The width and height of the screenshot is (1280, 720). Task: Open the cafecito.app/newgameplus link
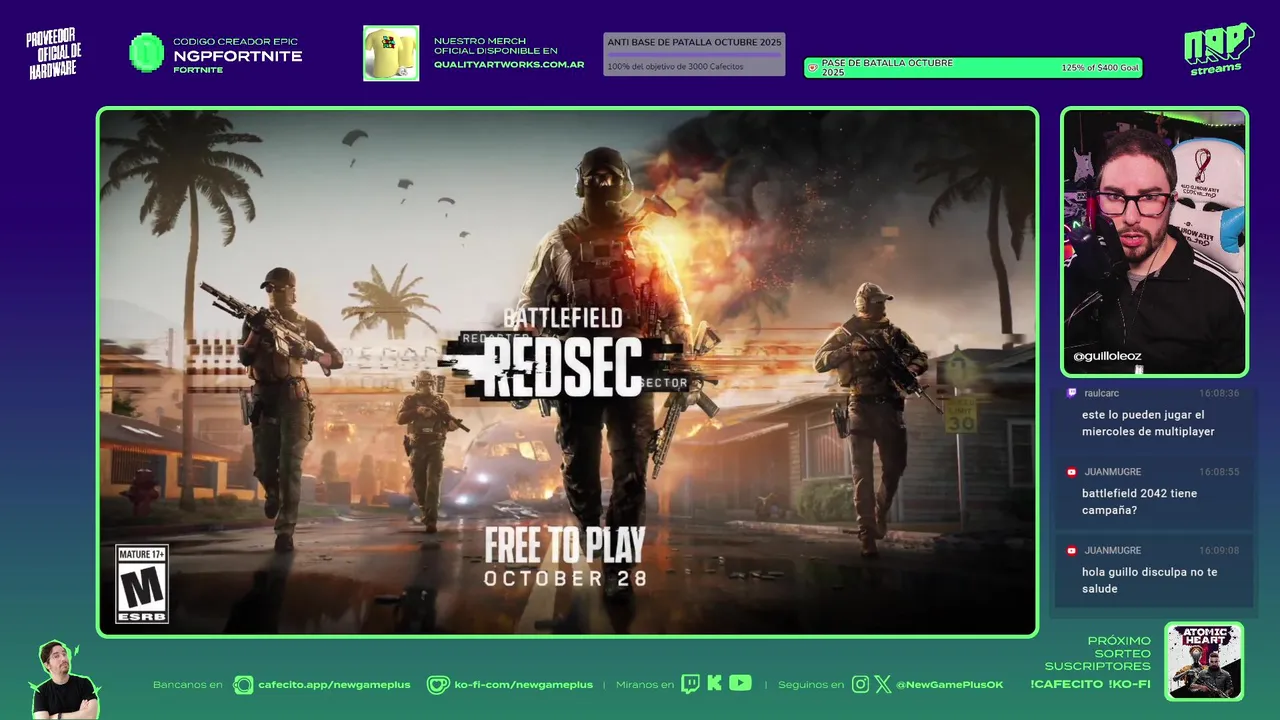[x=334, y=685]
